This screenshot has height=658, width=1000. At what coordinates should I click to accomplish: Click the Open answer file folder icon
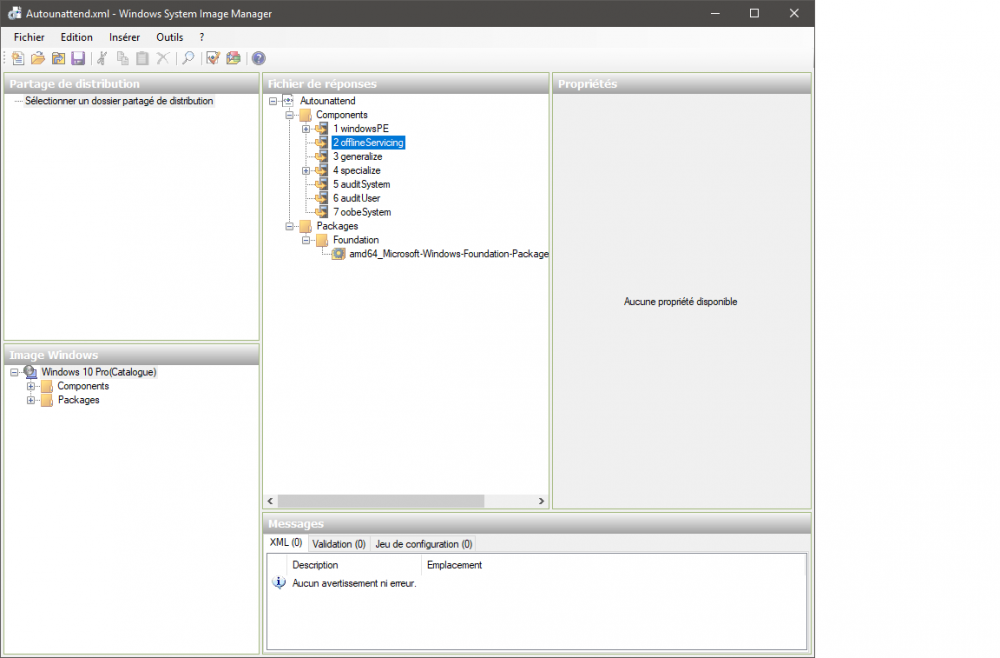38,58
